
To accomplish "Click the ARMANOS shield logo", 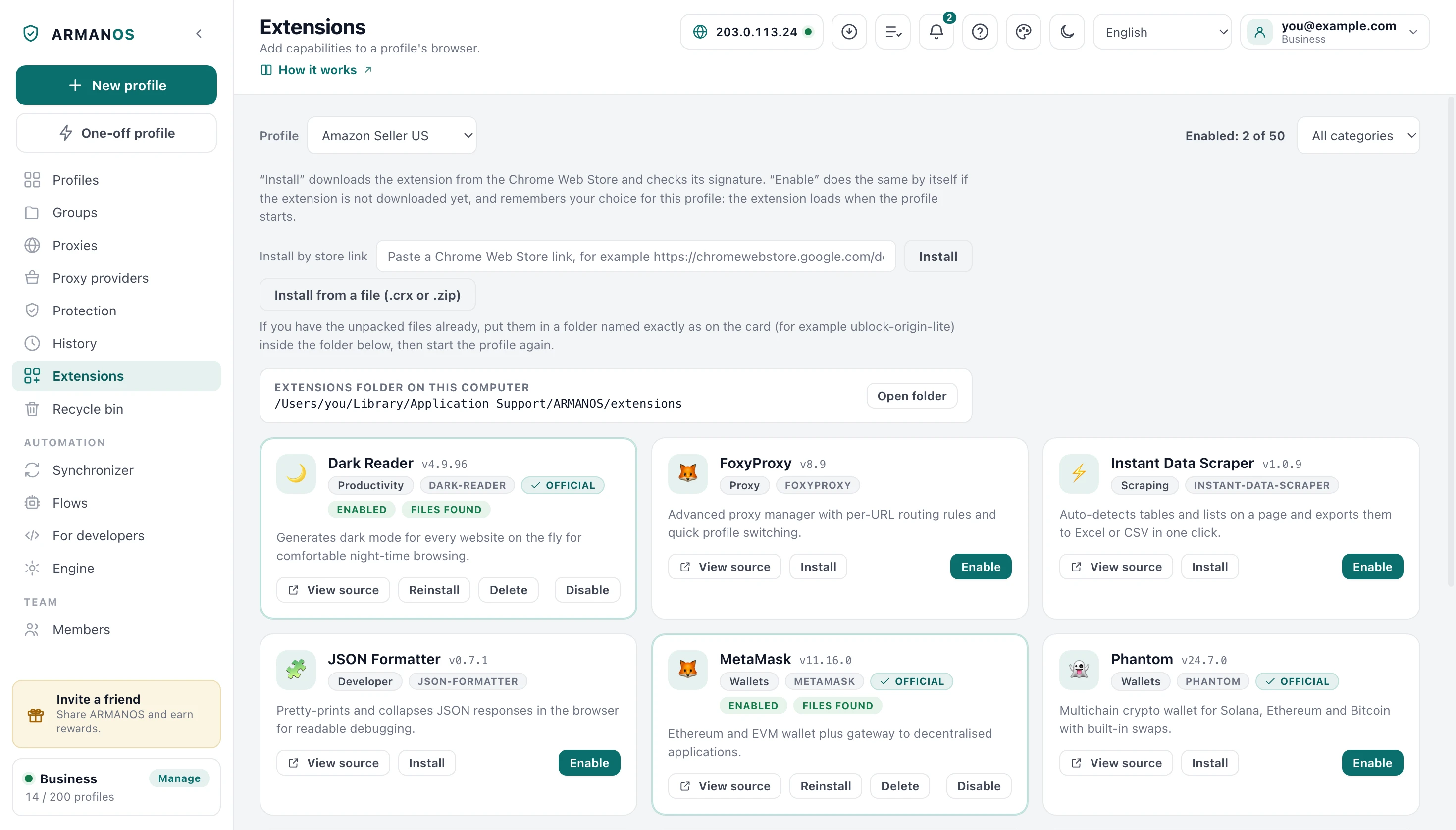I will 31,34.
